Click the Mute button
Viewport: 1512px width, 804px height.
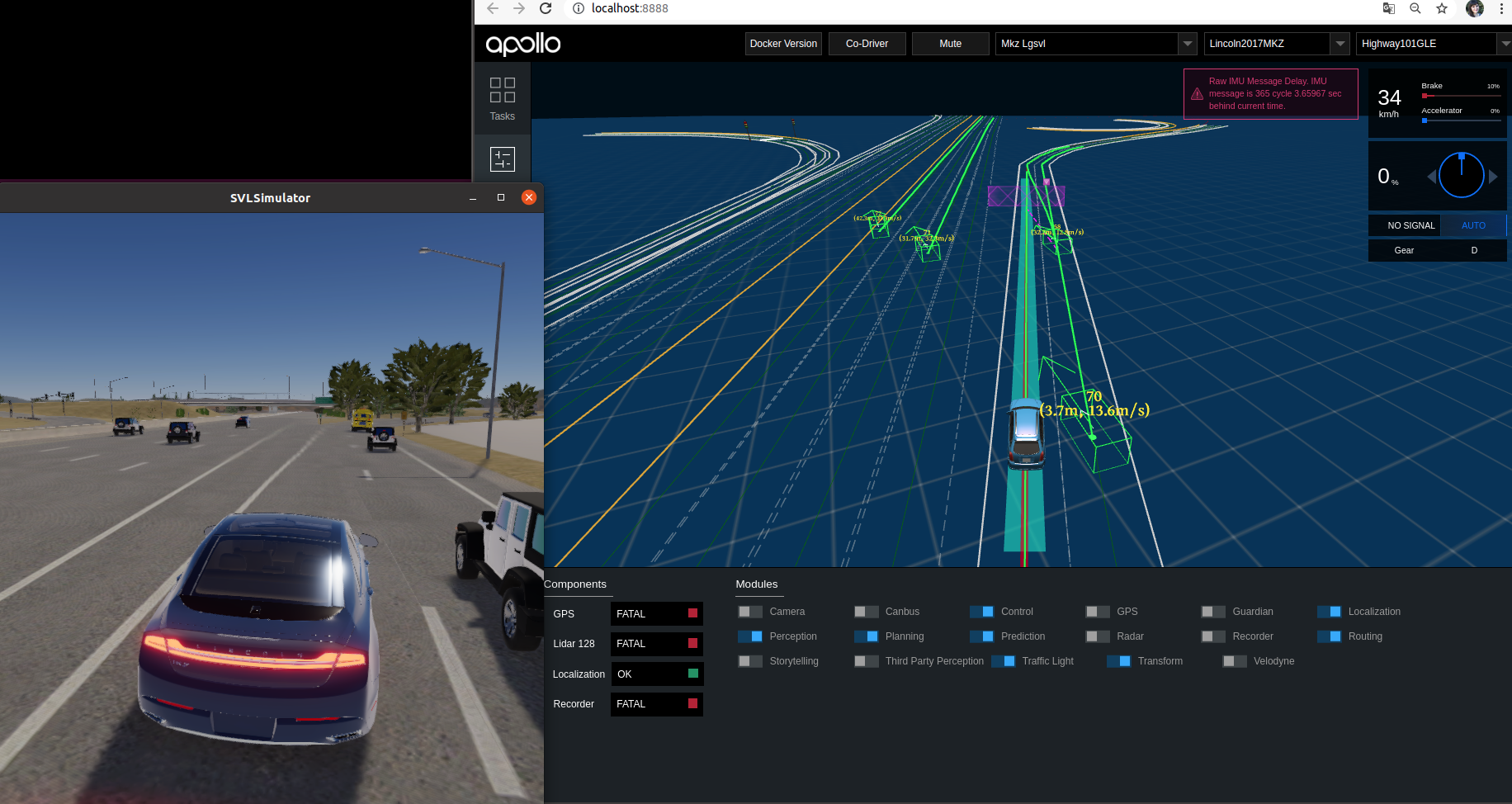pyautogui.click(x=950, y=44)
